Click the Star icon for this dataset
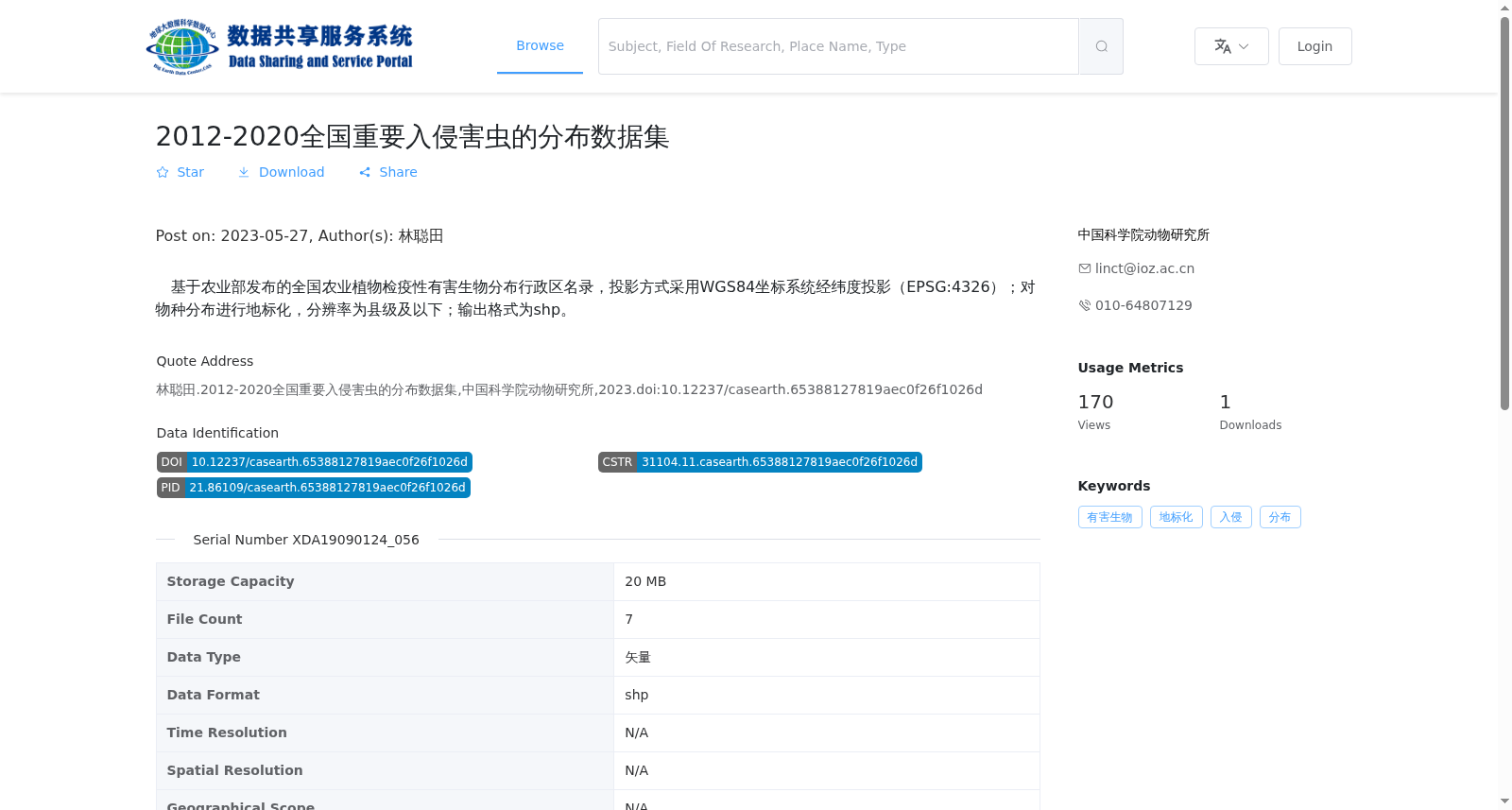Image resolution: width=1512 pixels, height=810 pixels. tap(163, 172)
